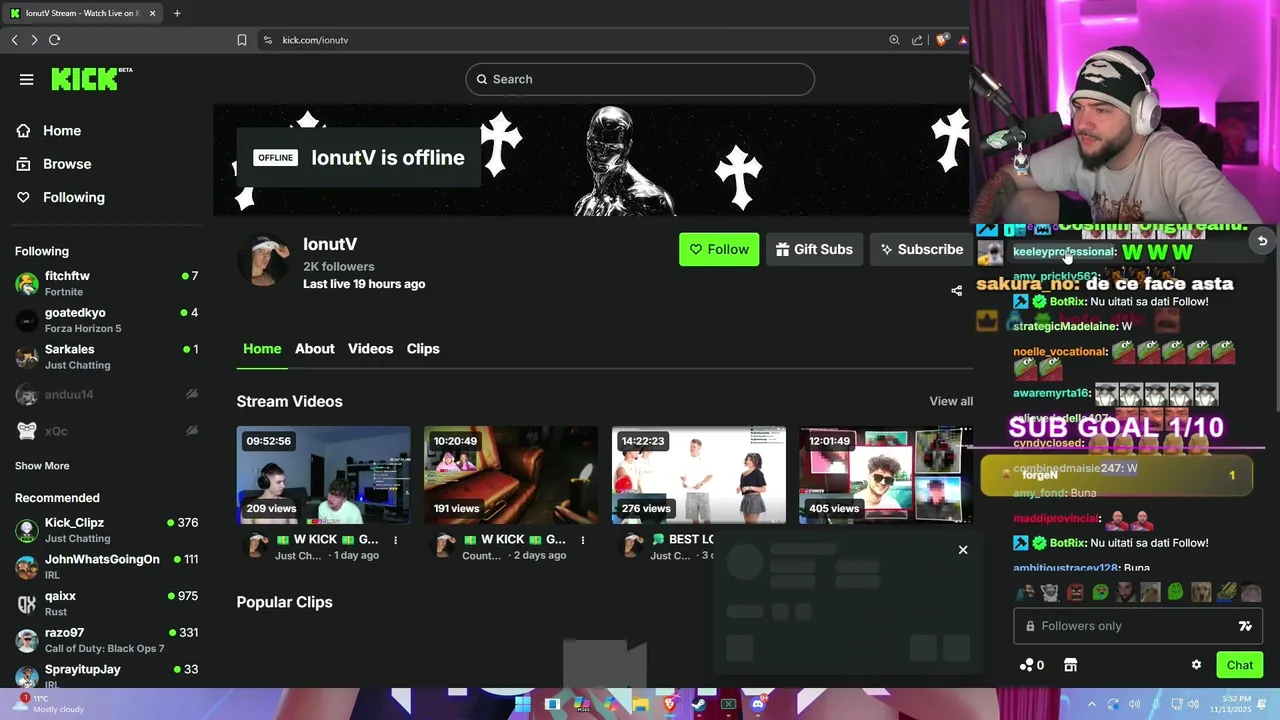The image size is (1280, 720).
Task: Open options menu for 2 days ago video
Action: [582, 540]
